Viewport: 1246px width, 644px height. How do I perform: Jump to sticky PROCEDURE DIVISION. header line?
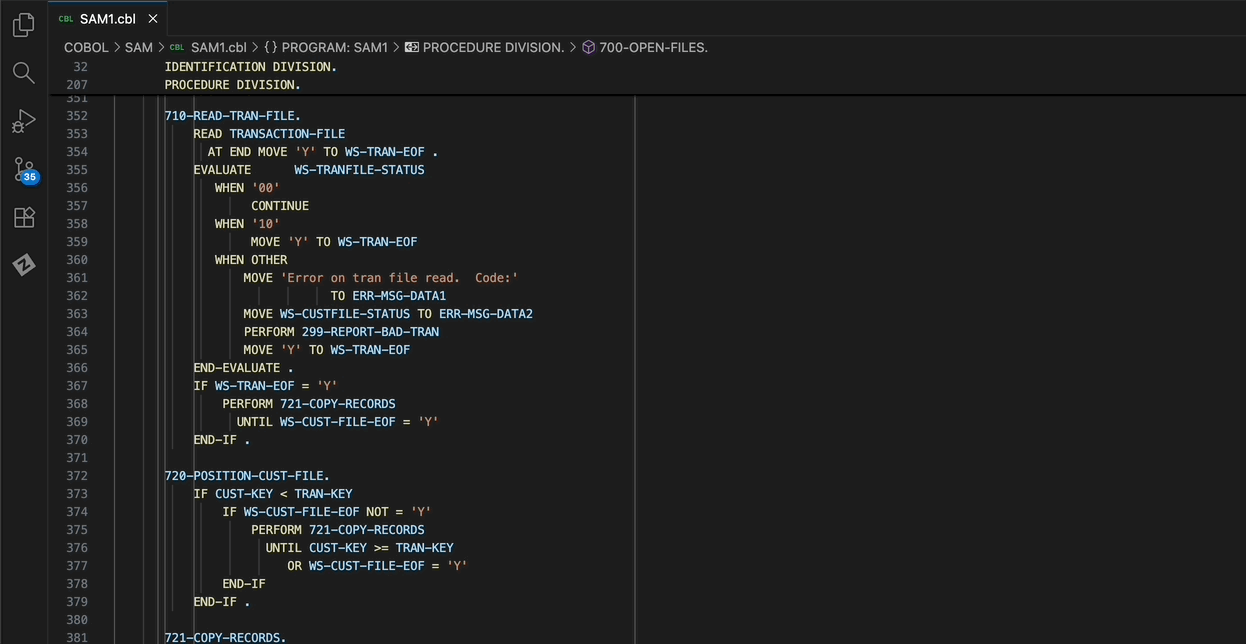tap(232, 85)
